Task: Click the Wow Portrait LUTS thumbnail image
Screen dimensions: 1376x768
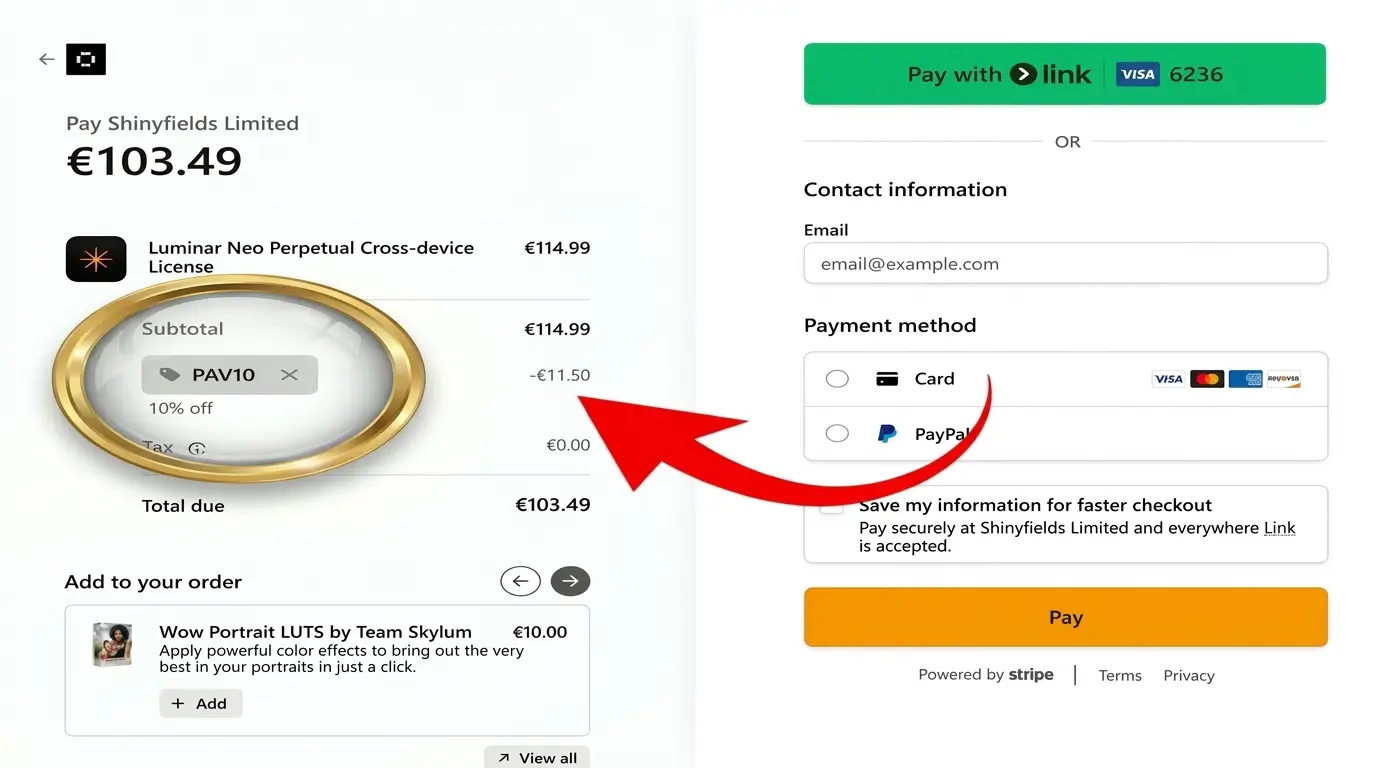Action: (x=111, y=645)
